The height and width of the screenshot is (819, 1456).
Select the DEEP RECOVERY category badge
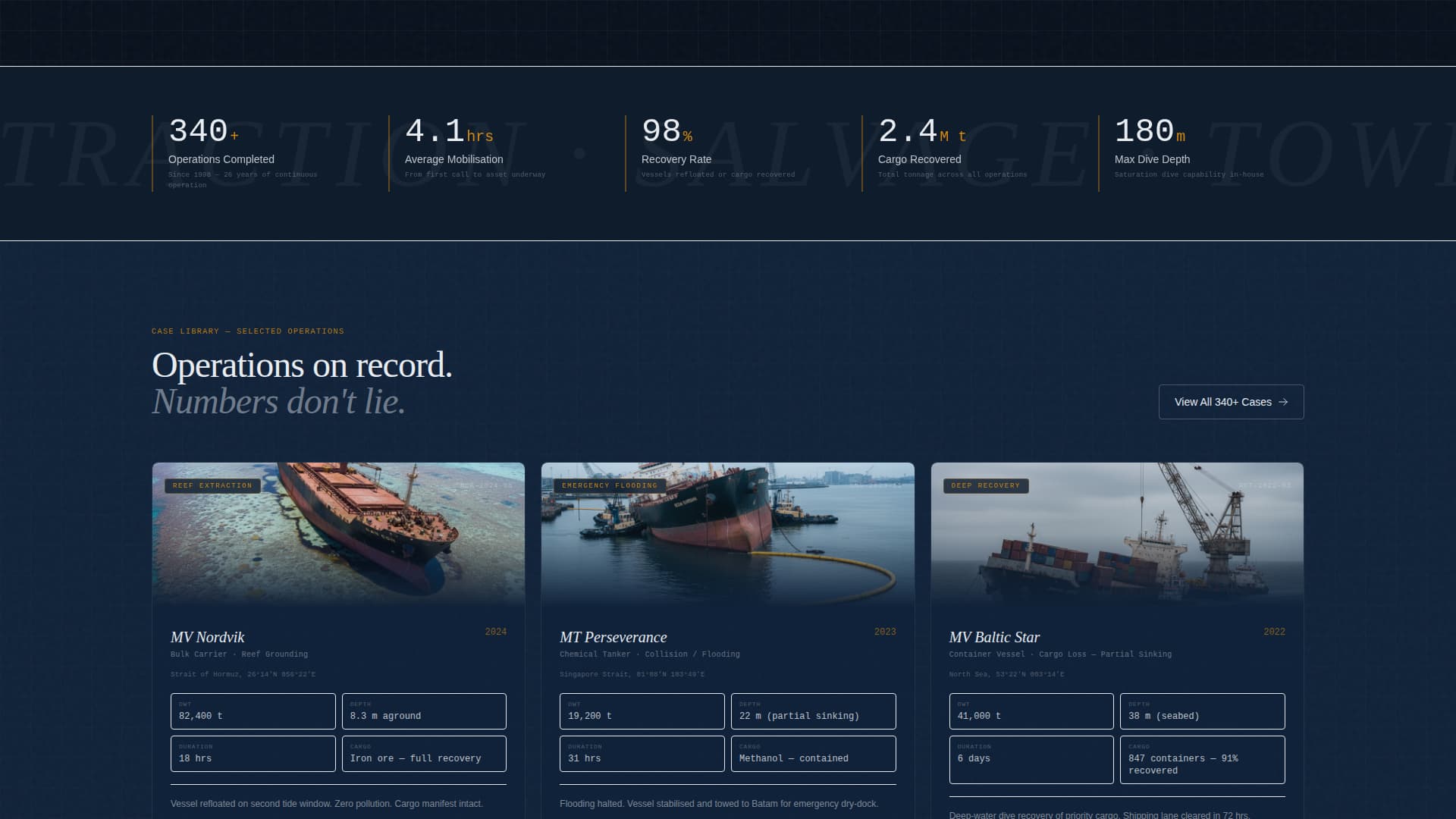coord(985,485)
